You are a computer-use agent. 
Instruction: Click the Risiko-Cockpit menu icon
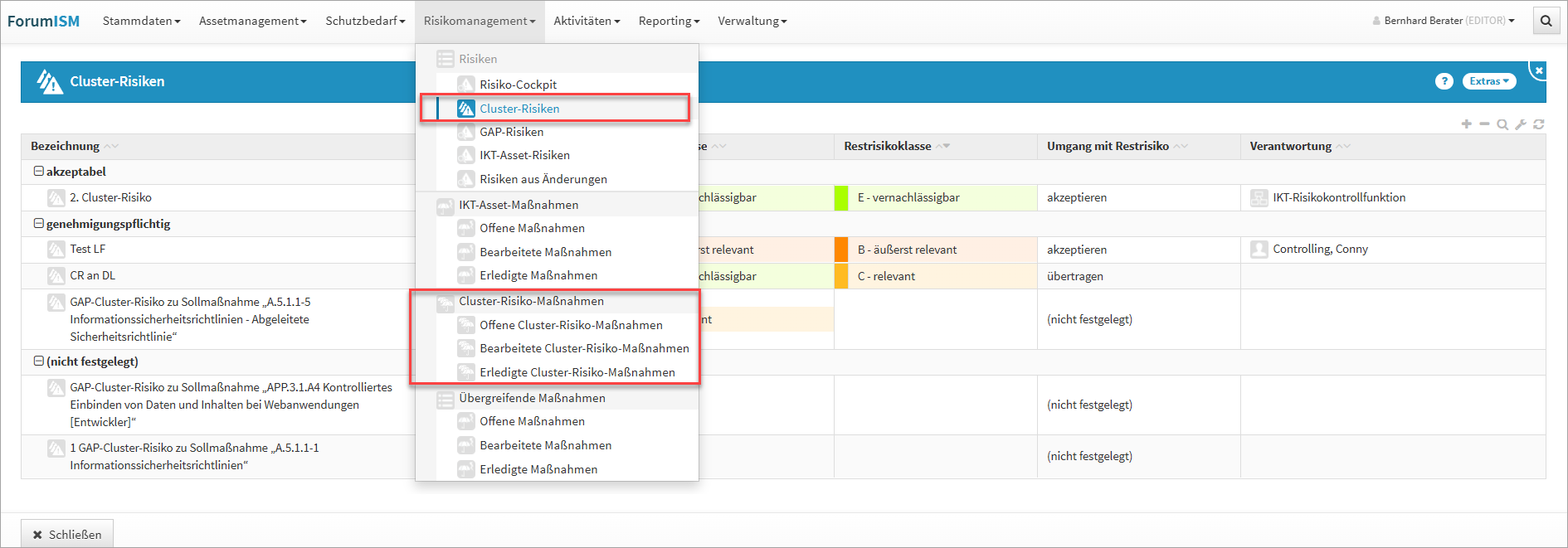(x=466, y=85)
